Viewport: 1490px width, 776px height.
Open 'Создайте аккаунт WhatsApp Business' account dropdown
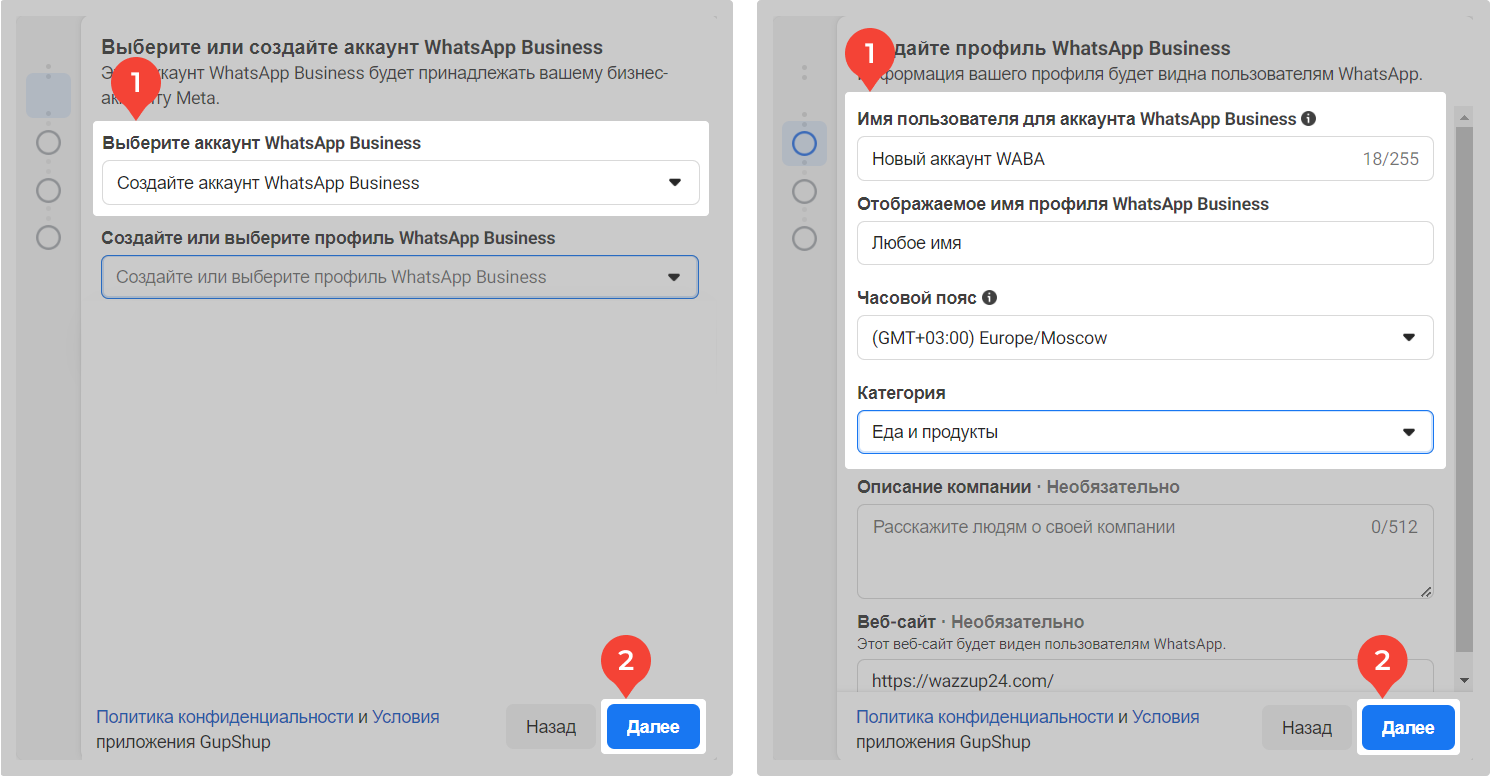(400, 183)
